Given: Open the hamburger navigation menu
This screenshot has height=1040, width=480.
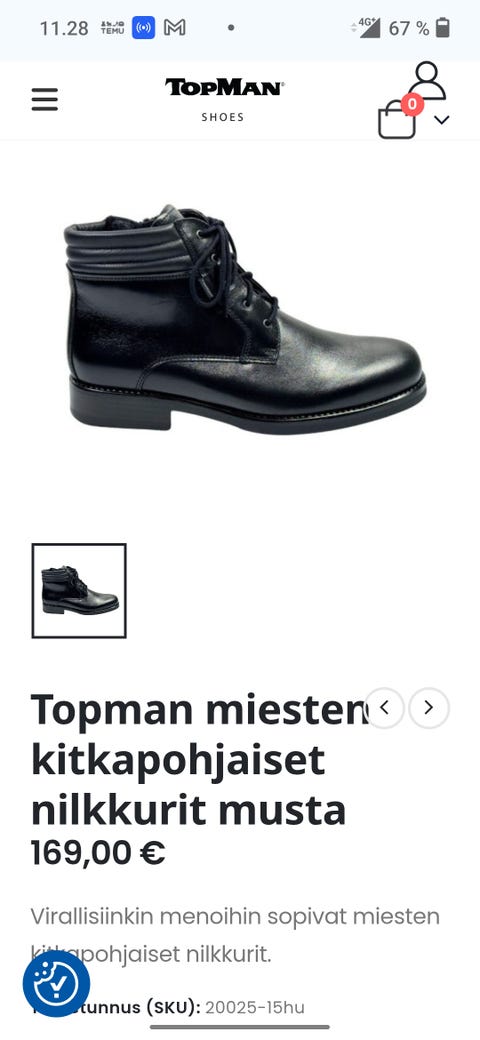Looking at the screenshot, I should coord(44,99).
